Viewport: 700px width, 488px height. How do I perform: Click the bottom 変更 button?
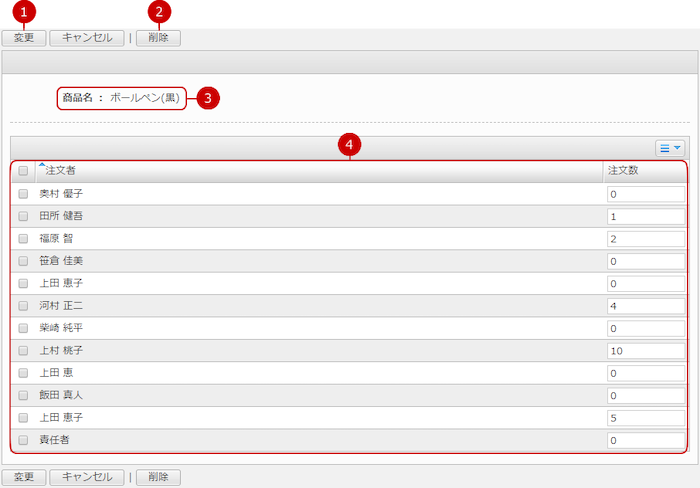click(24, 477)
